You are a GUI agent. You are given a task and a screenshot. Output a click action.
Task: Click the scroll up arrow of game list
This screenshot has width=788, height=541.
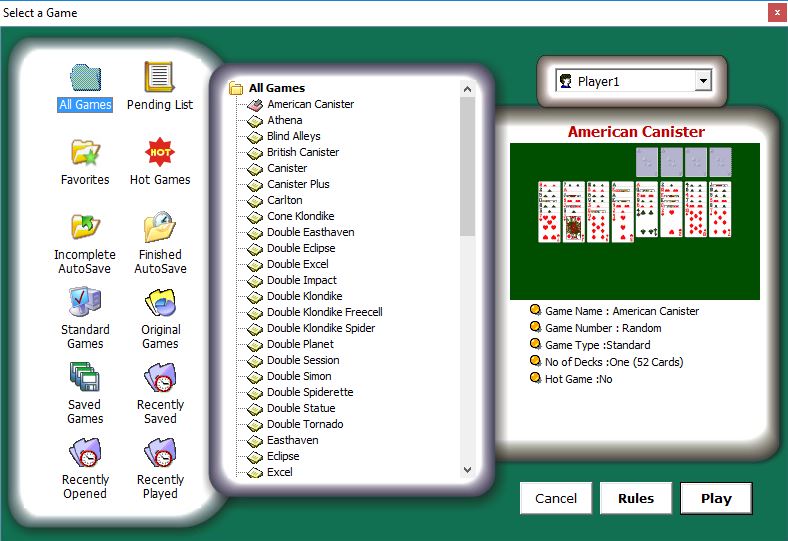tap(467, 89)
